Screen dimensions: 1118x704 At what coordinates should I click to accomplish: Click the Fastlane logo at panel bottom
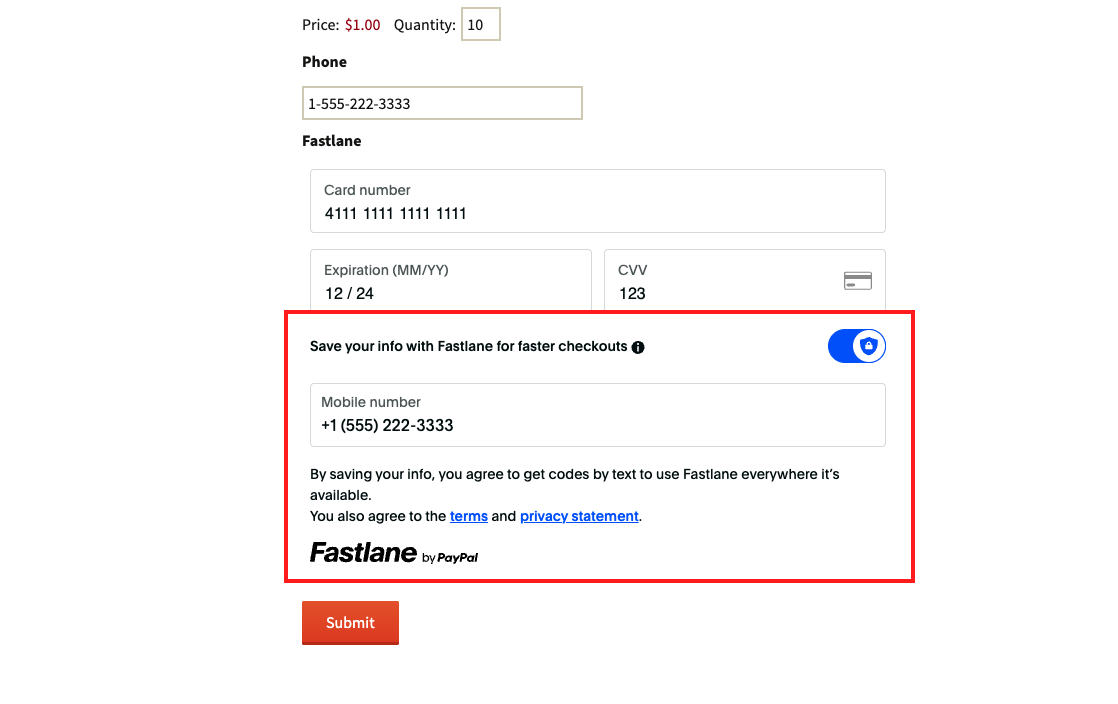pyautogui.click(x=364, y=552)
